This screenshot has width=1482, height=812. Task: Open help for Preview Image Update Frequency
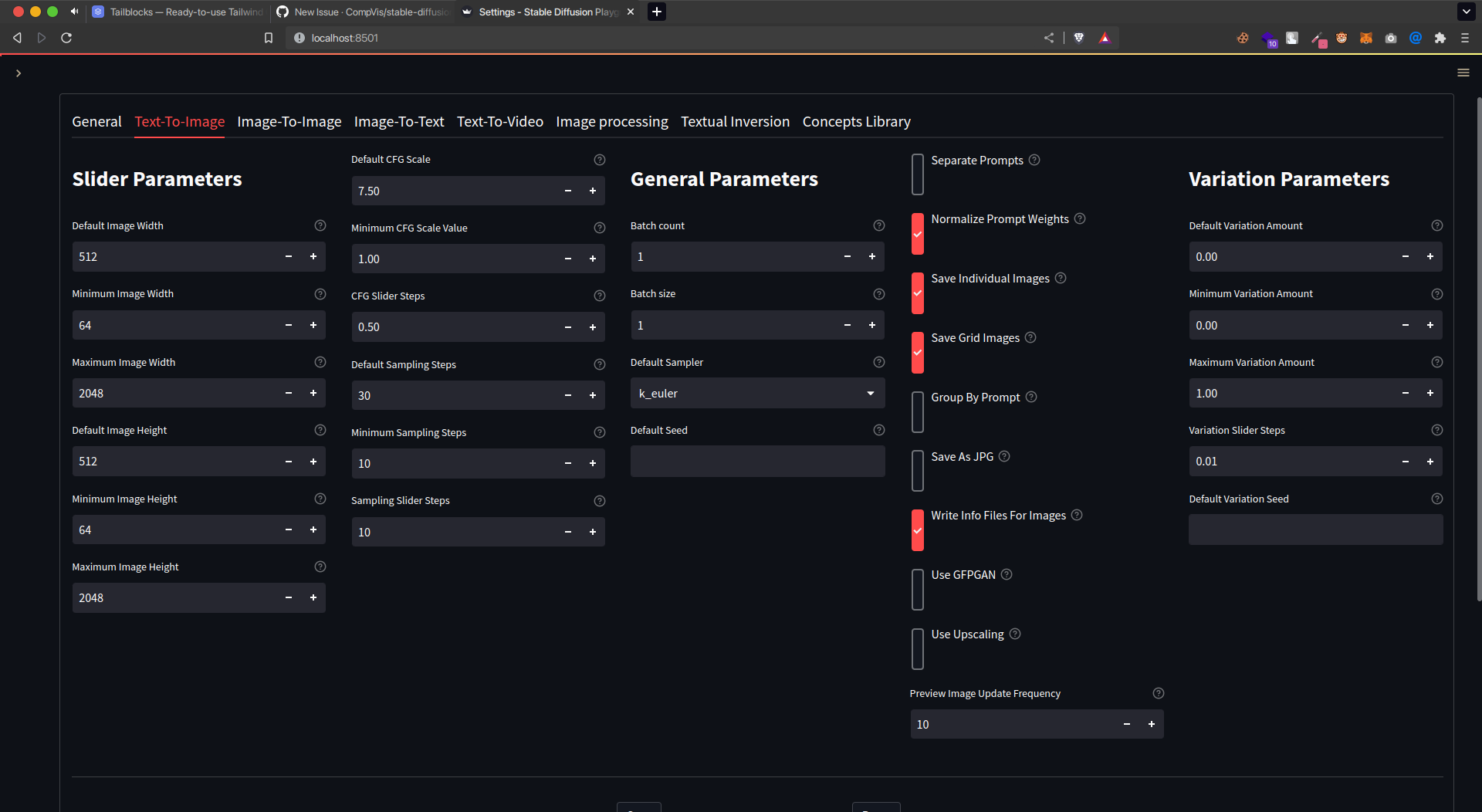coord(1158,693)
